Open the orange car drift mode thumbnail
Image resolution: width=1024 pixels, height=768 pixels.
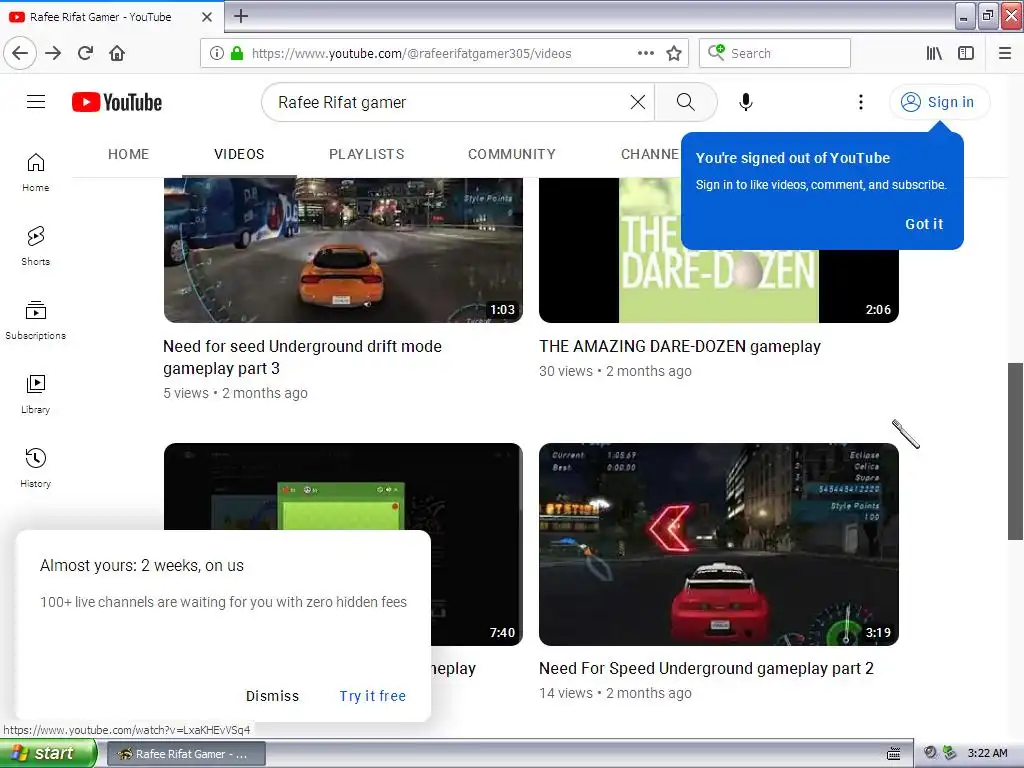point(343,250)
